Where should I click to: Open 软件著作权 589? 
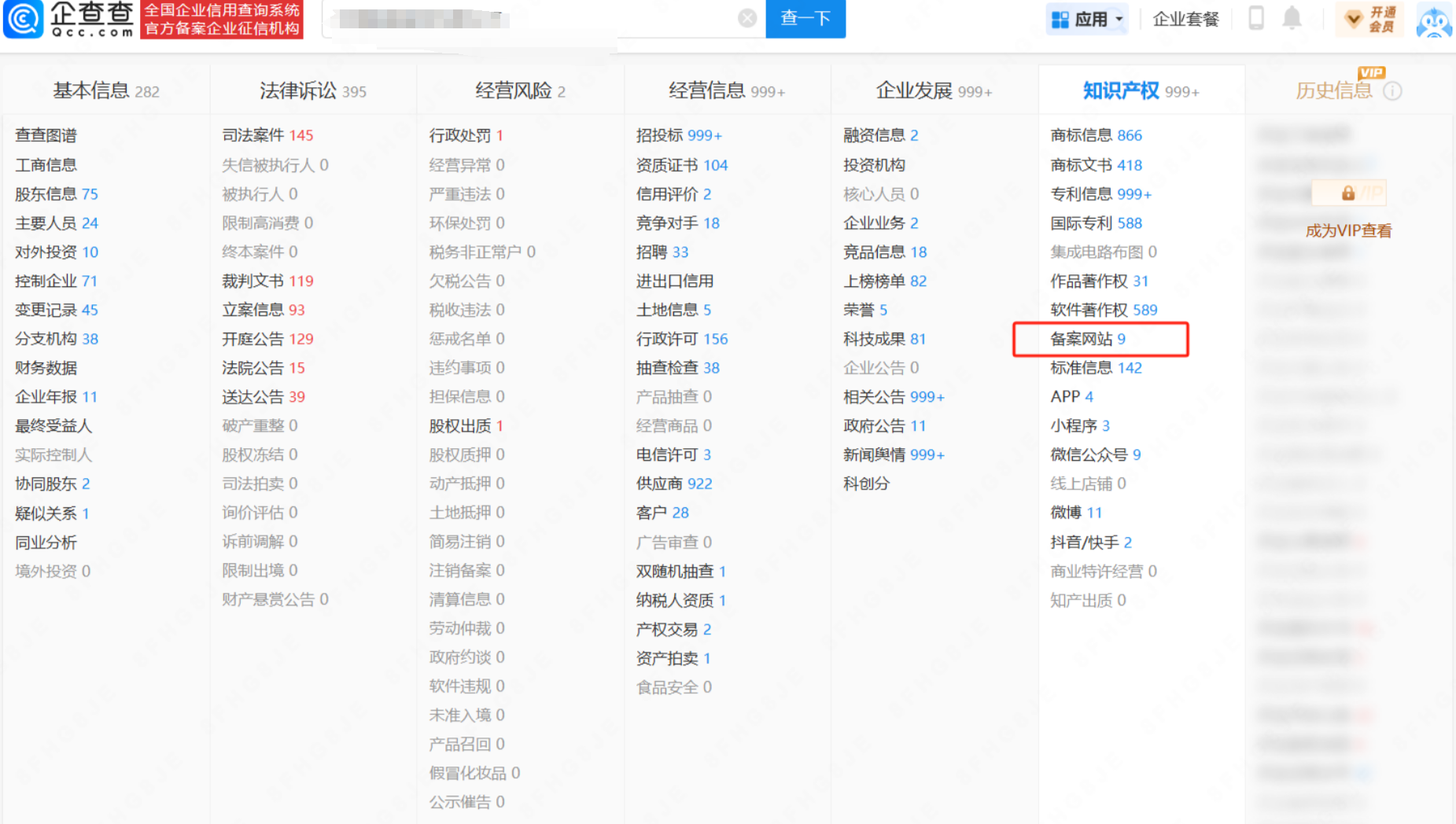(1104, 311)
